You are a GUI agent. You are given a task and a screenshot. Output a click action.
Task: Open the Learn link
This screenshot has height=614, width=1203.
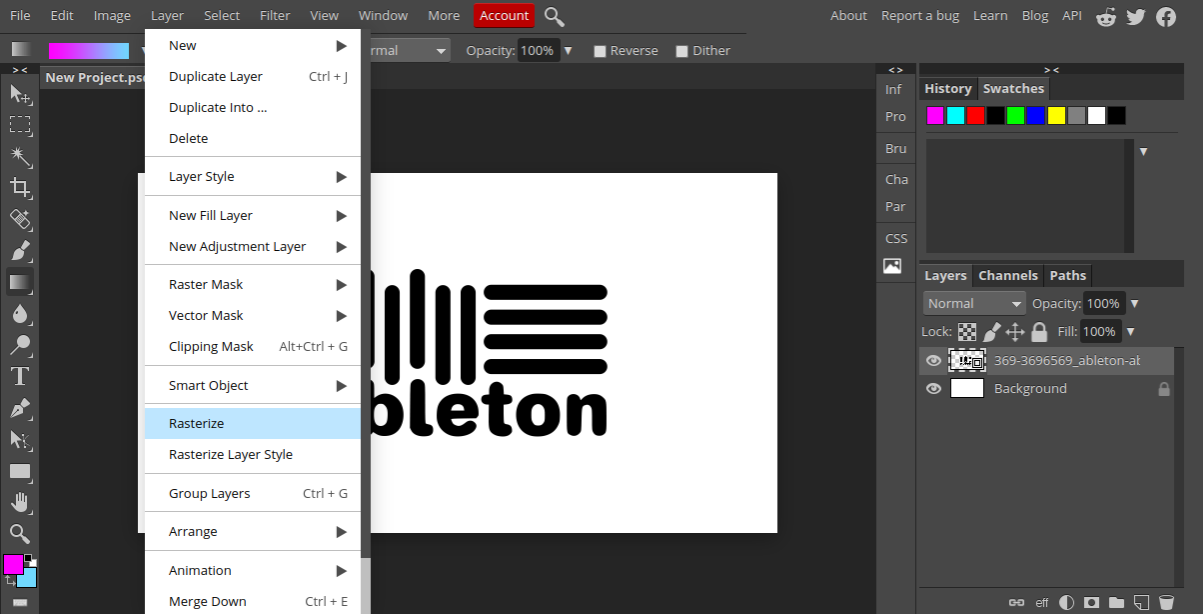pos(990,15)
